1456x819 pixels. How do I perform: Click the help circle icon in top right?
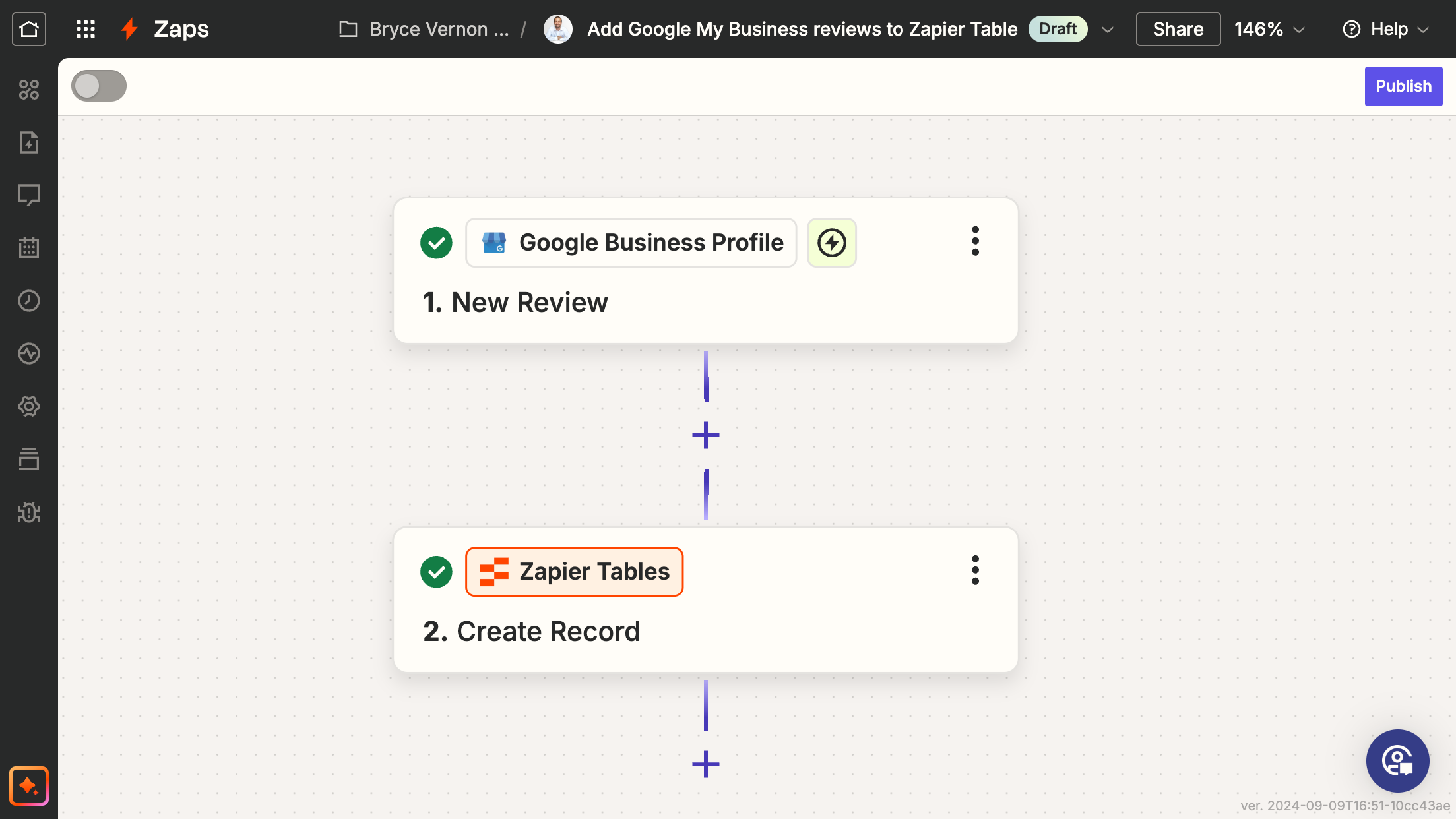1352,28
